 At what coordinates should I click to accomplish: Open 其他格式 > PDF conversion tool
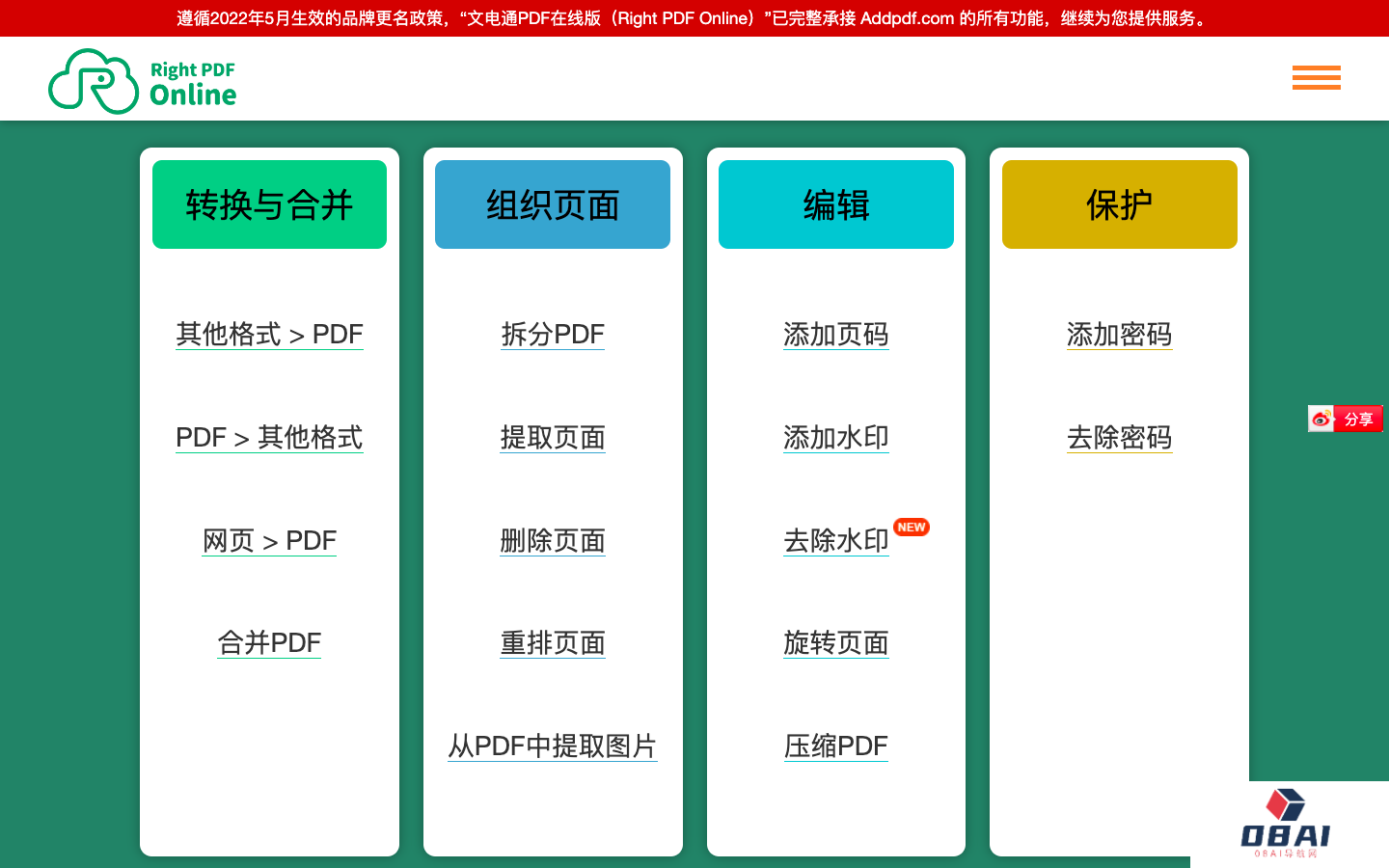pos(269,335)
